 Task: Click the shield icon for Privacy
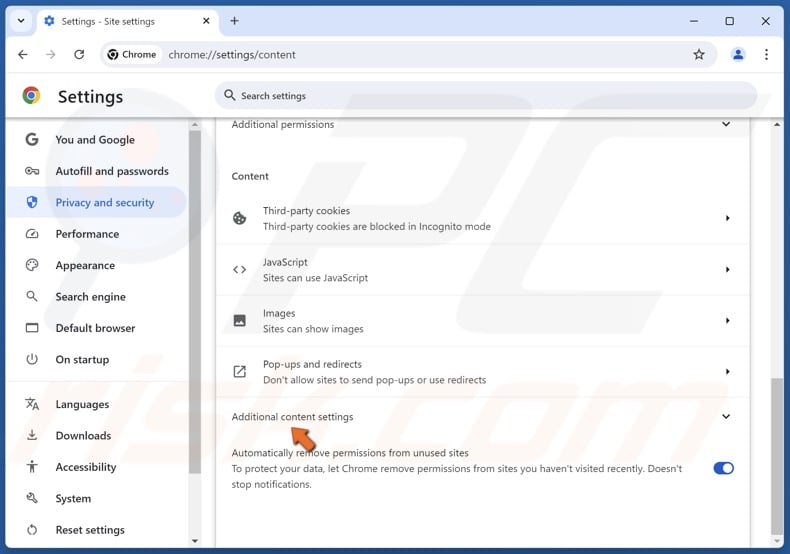click(32, 202)
